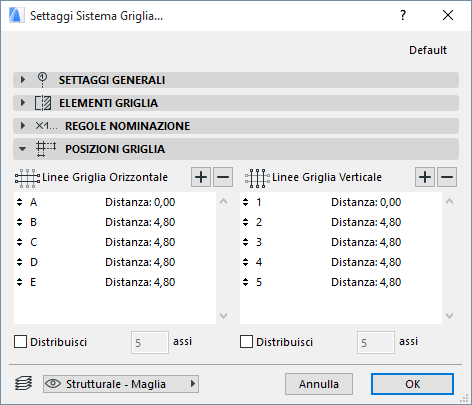
Task: Click the question mark help button
Action: point(403,15)
